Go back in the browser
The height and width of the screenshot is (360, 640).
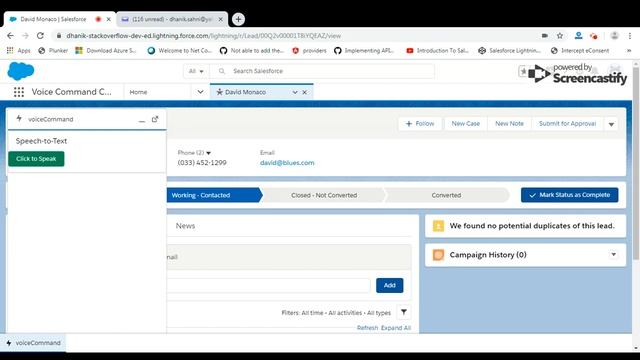coord(10,36)
